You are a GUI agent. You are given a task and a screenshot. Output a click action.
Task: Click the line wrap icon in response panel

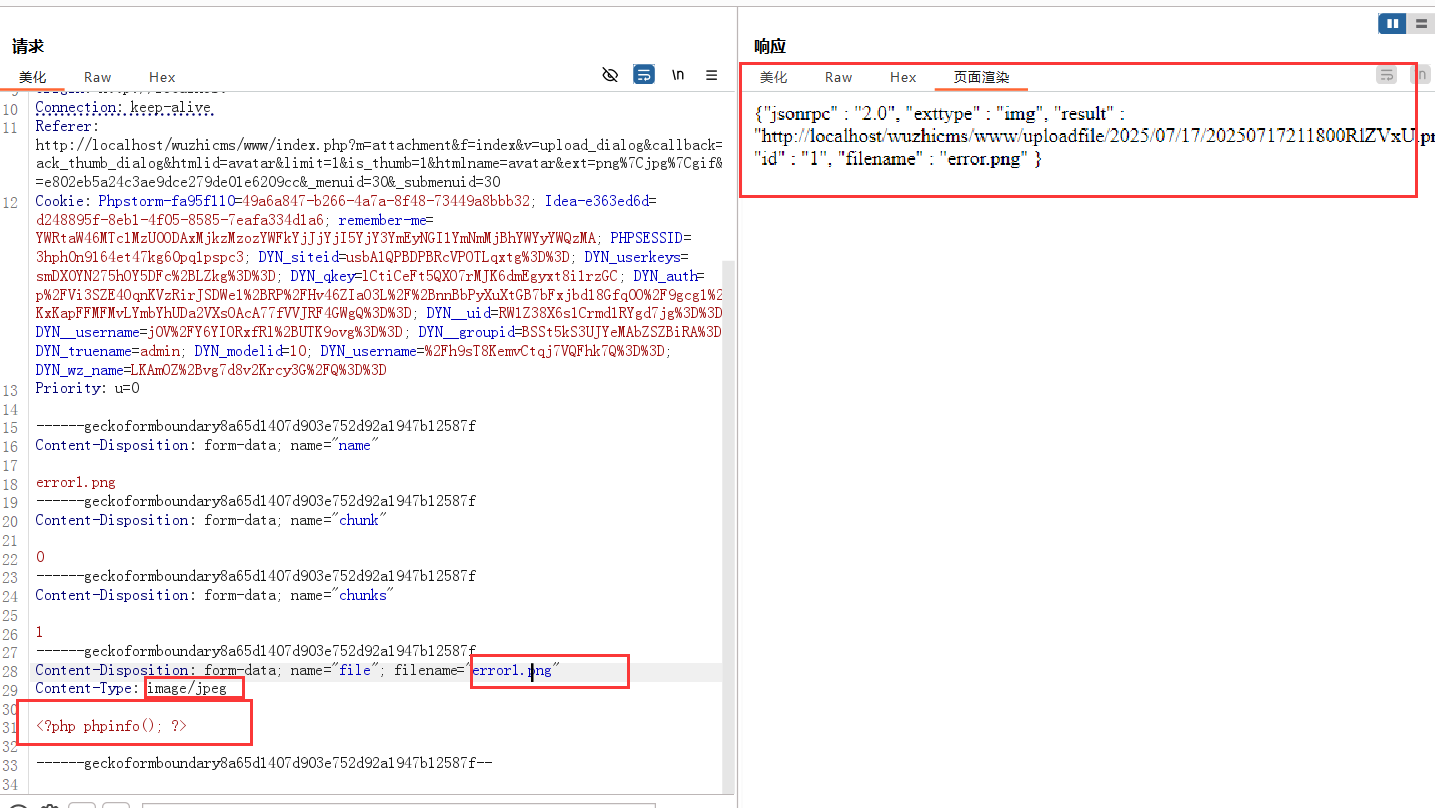tap(1386, 75)
